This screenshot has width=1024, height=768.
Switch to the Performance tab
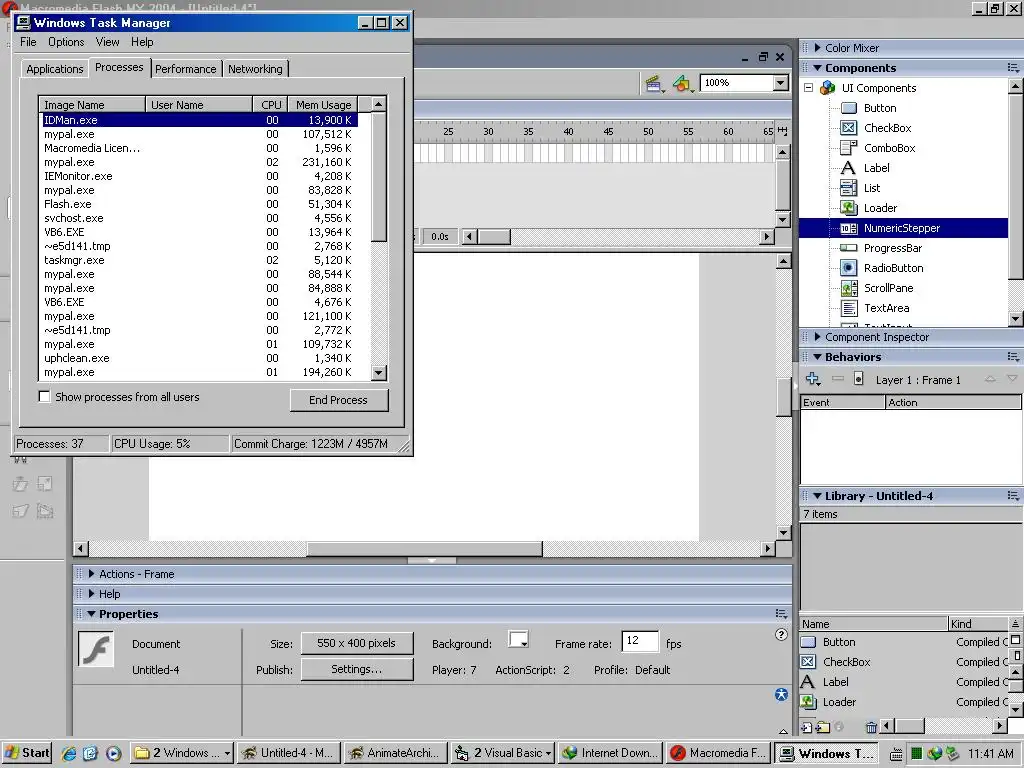point(185,69)
